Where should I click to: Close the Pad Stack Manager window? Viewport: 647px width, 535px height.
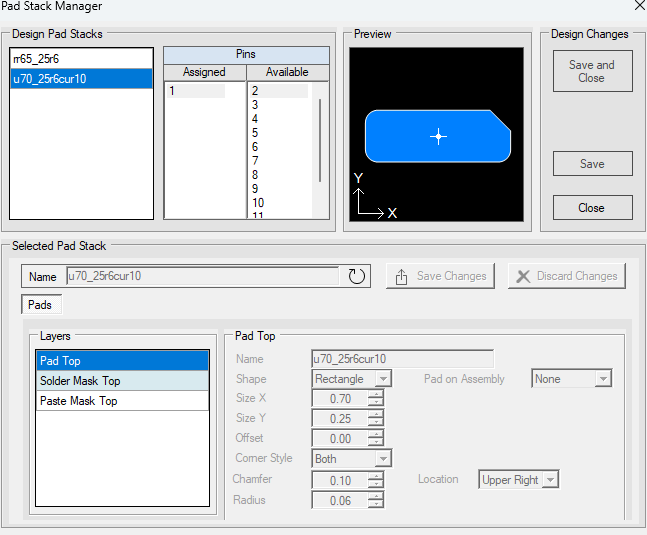639,6
